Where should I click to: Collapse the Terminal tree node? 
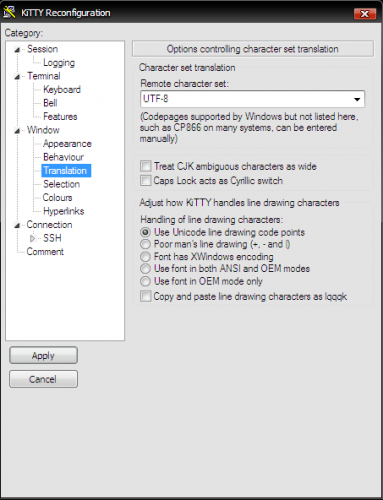click(x=17, y=77)
